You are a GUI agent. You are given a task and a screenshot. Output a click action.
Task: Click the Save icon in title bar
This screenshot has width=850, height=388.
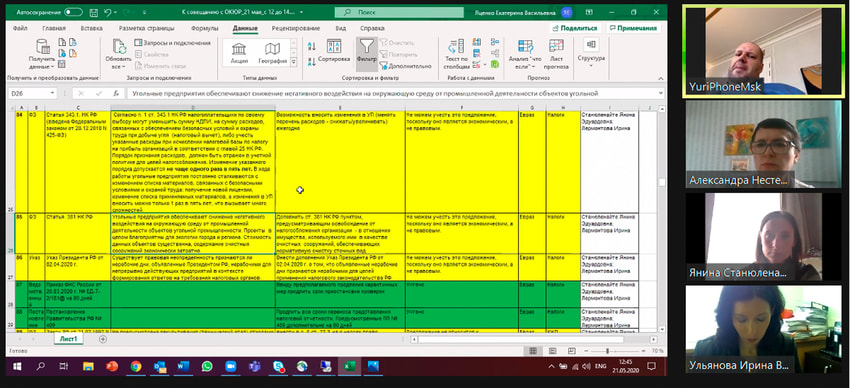coord(93,12)
